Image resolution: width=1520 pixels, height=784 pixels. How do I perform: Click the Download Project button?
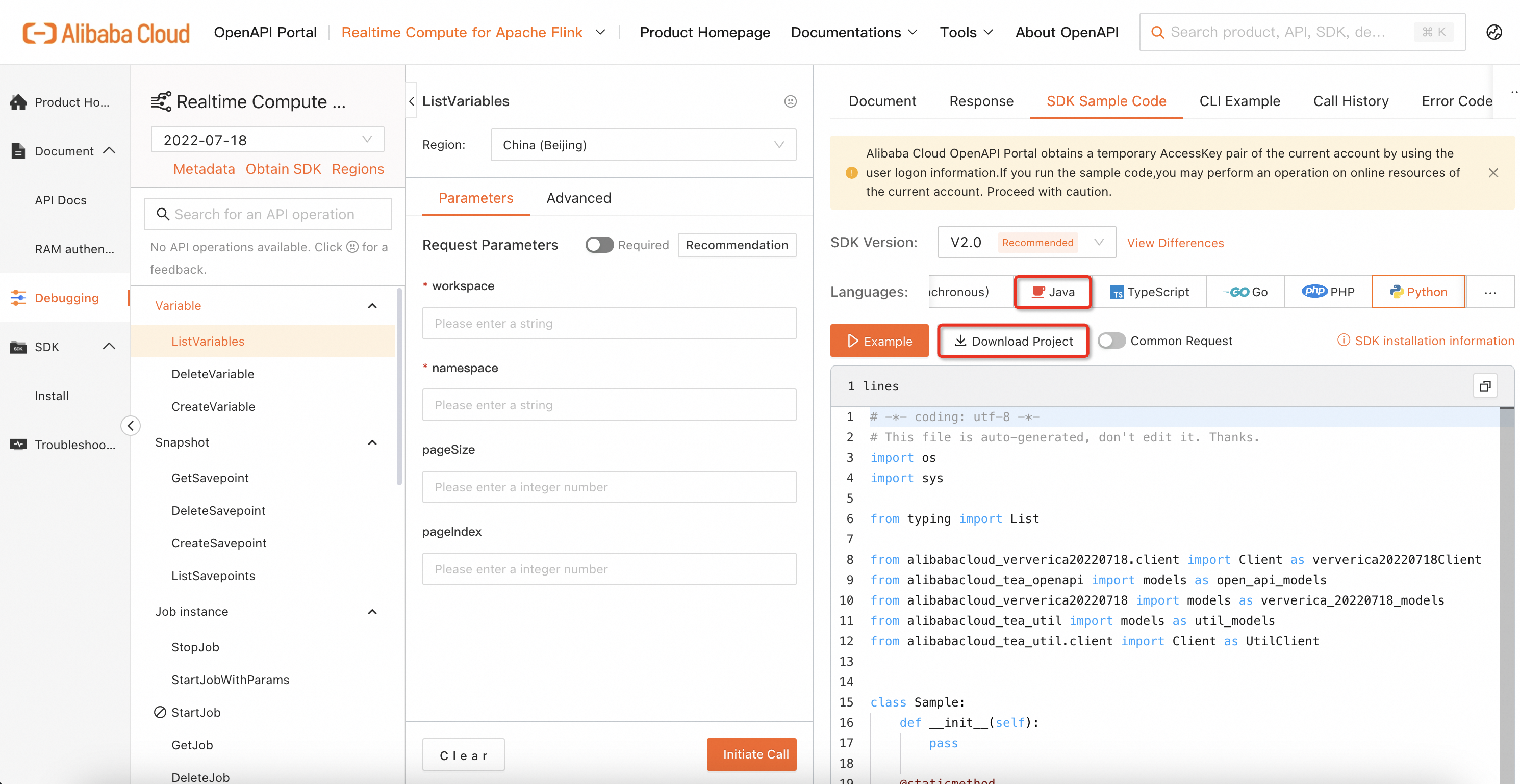[1013, 341]
